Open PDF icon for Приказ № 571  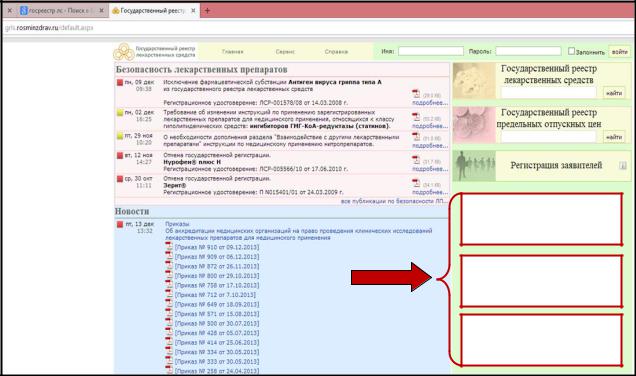(x=169, y=313)
